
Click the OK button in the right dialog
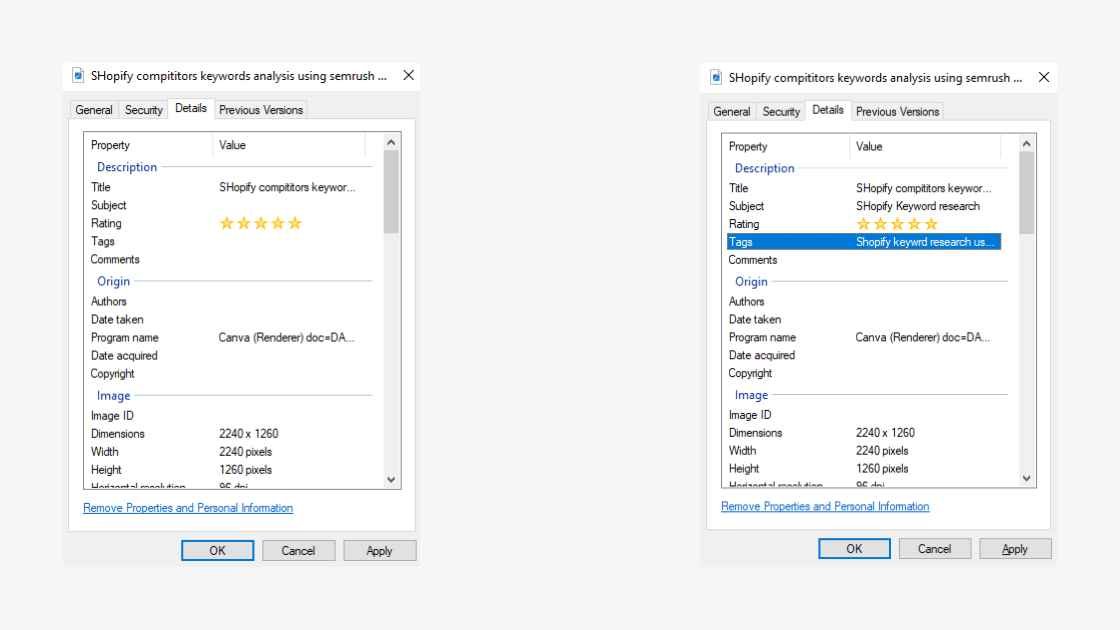tap(854, 549)
